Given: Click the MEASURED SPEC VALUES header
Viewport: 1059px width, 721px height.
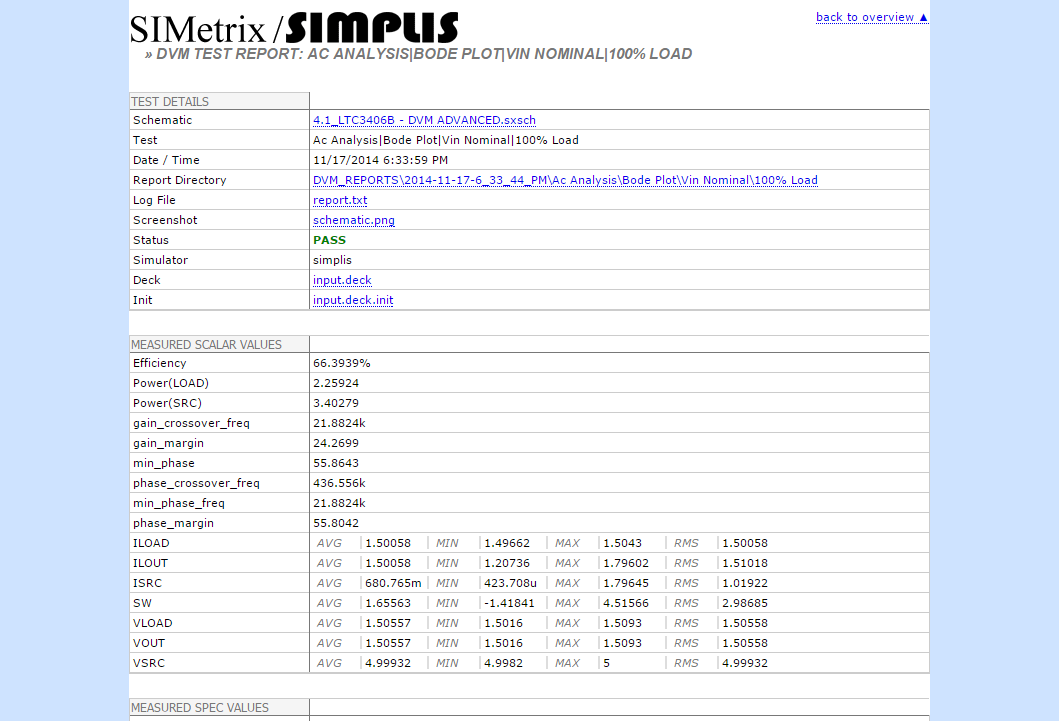Looking at the screenshot, I should coord(200,708).
